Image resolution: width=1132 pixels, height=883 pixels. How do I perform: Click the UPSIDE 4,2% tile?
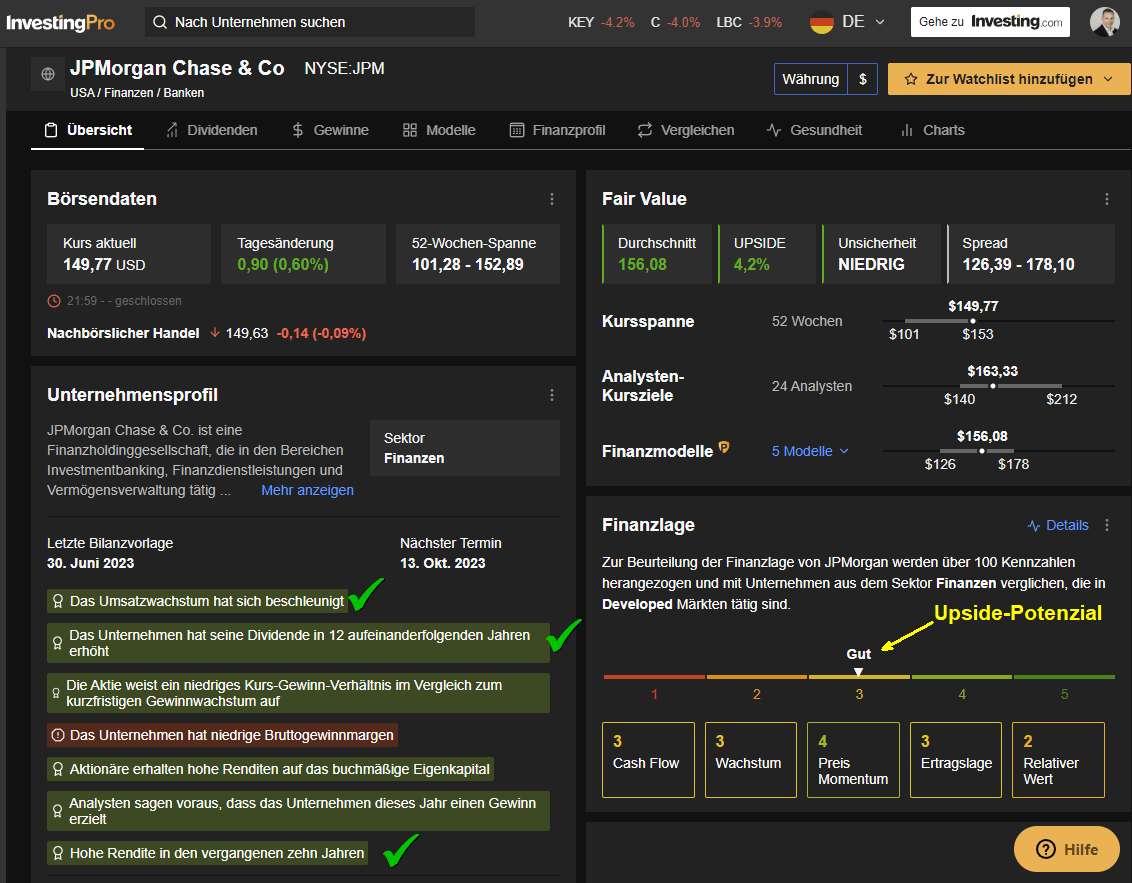tap(767, 254)
